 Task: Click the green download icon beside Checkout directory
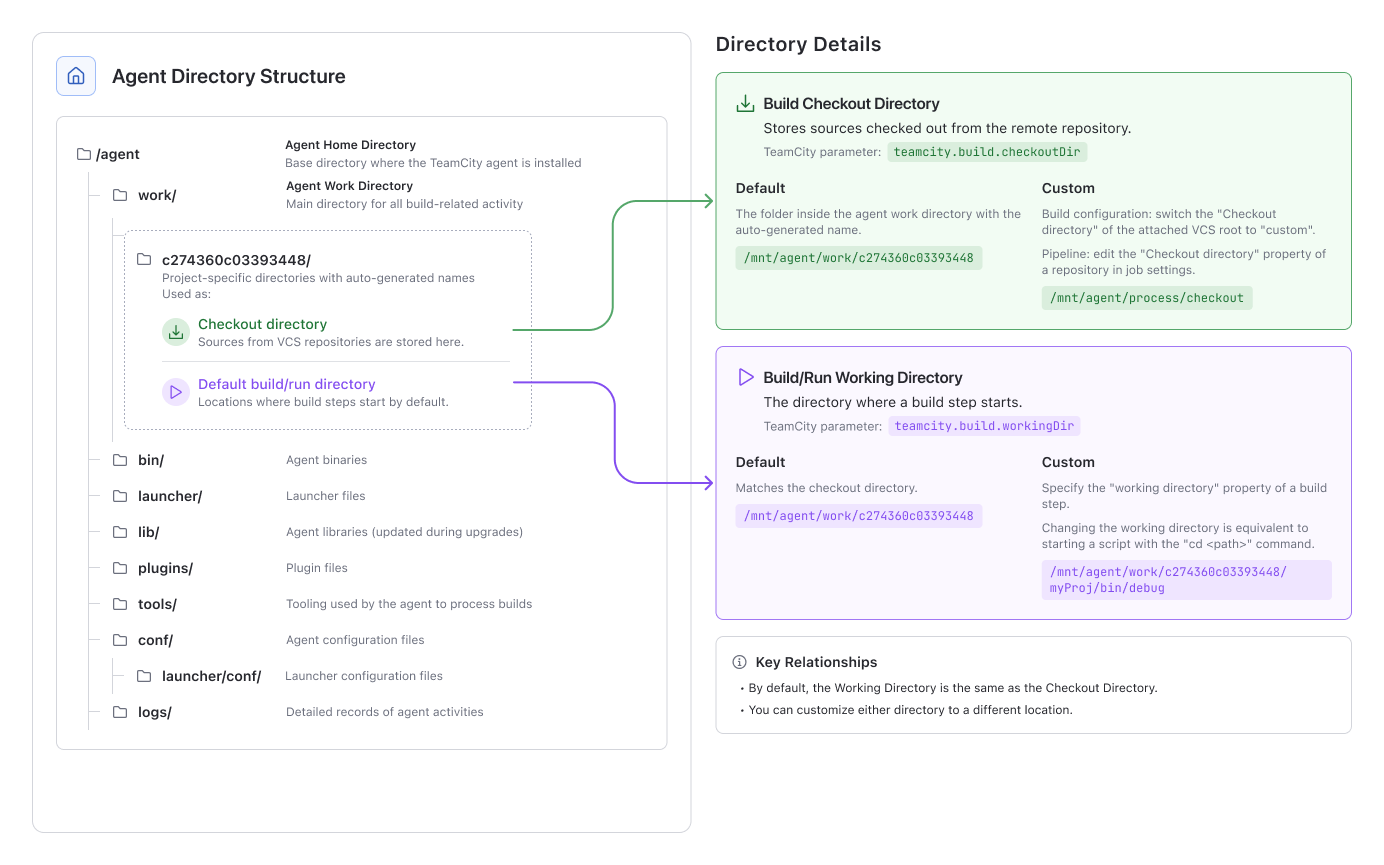click(x=176, y=332)
